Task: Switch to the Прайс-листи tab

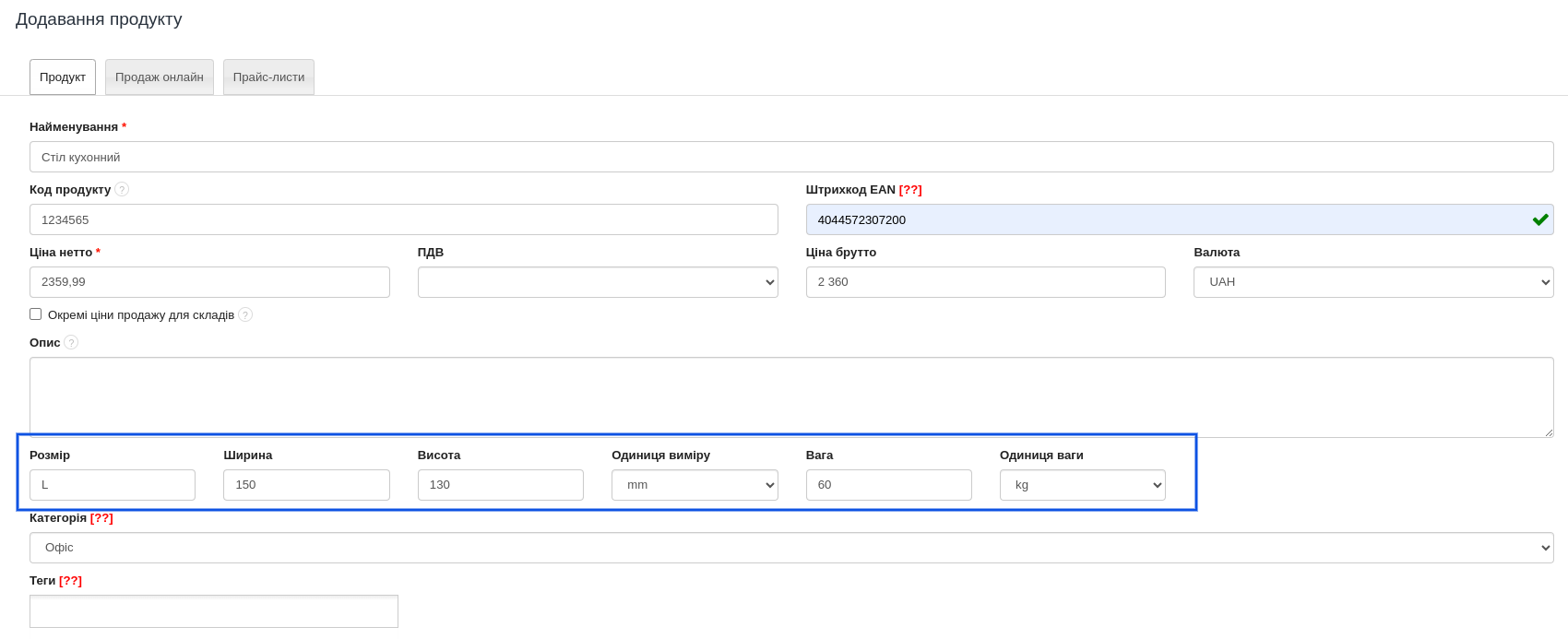Action: click(268, 77)
